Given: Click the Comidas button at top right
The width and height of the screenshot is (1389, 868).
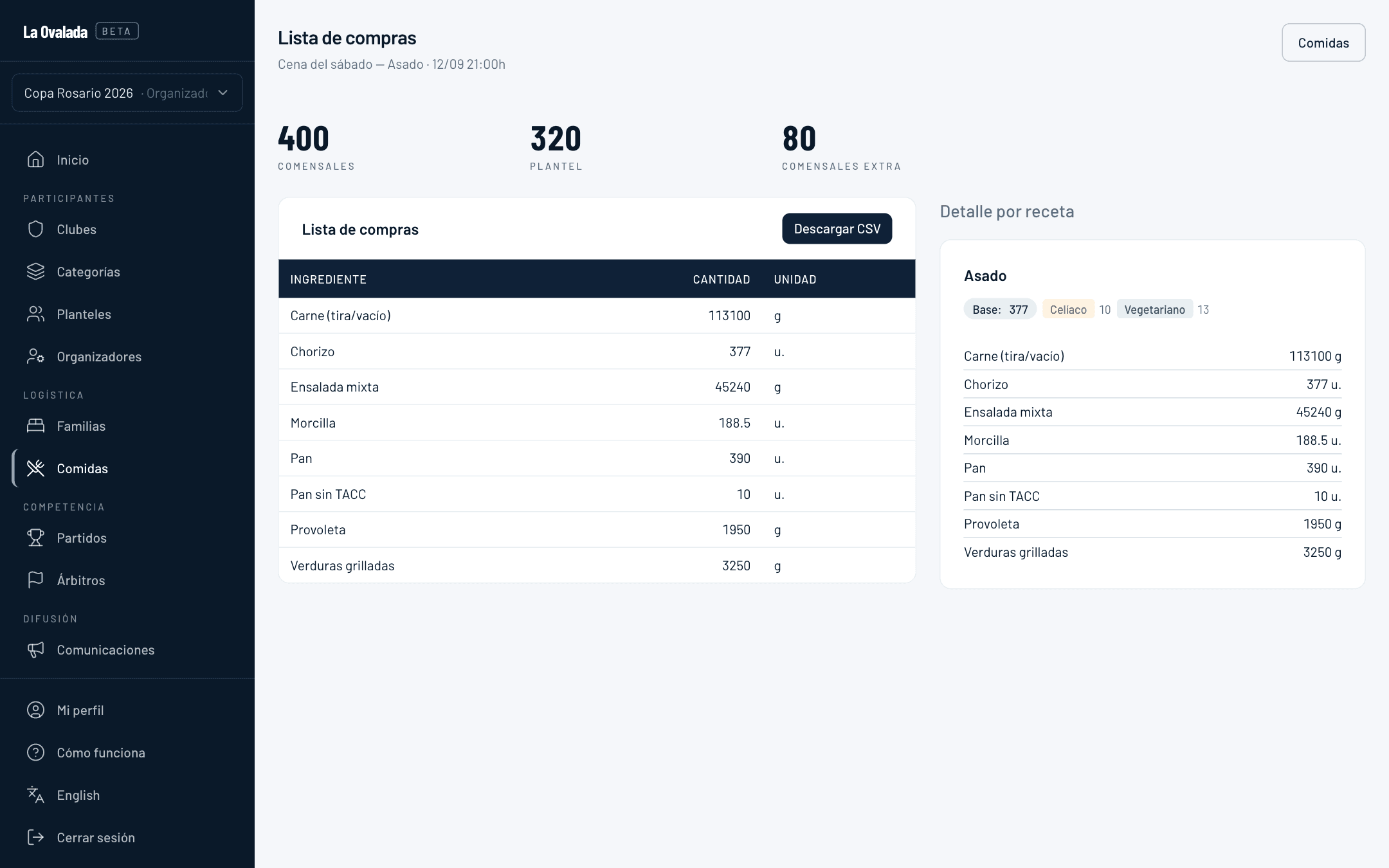Looking at the screenshot, I should (x=1323, y=42).
